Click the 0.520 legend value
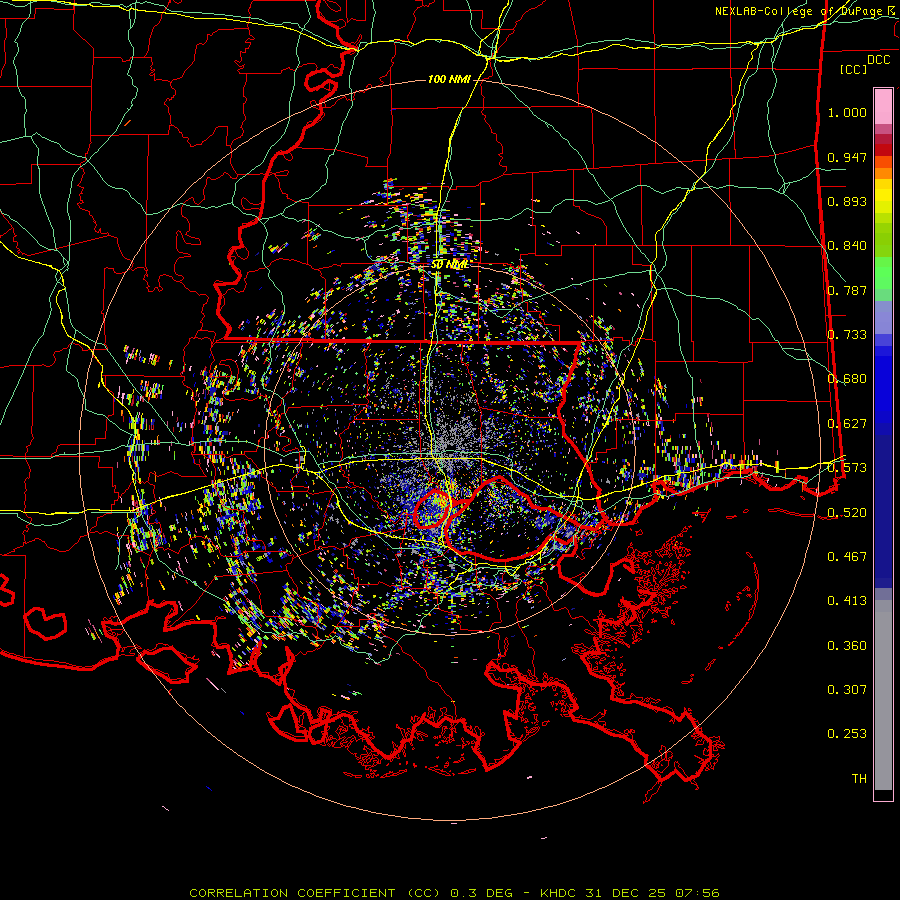Image resolution: width=900 pixels, height=900 pixels. [847, 513]
